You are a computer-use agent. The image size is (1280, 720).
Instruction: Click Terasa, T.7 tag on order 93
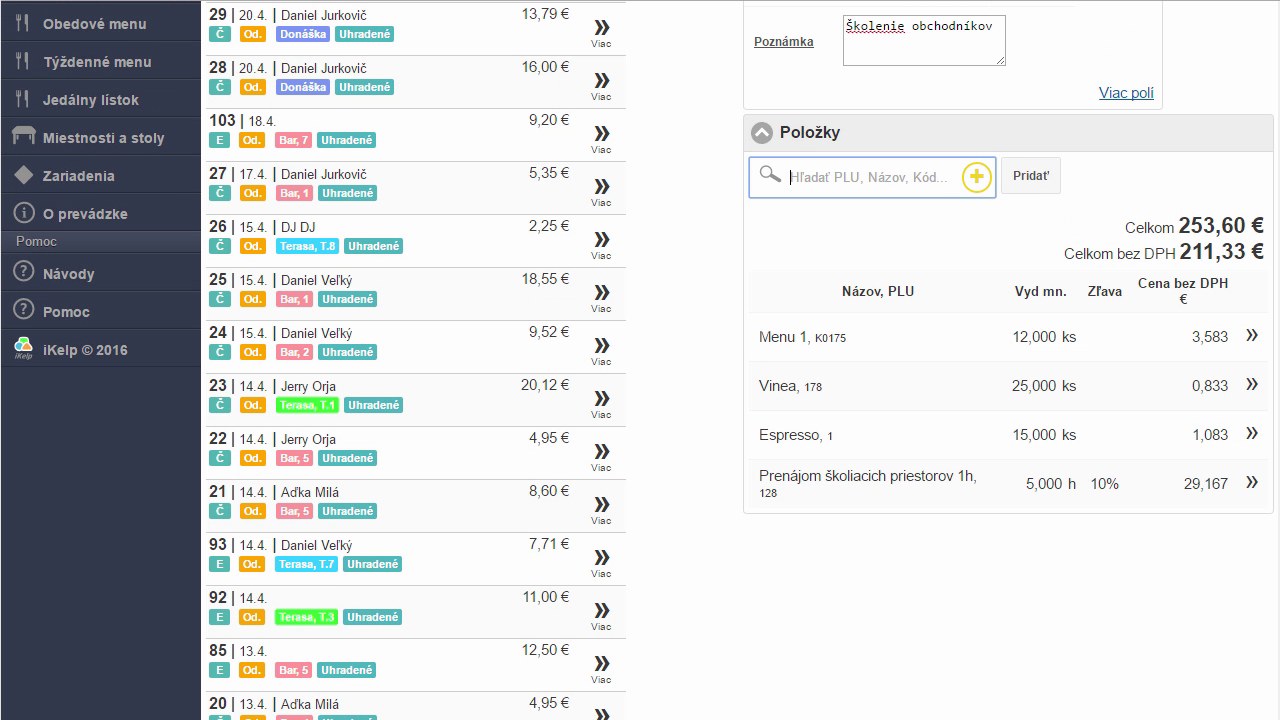tap(308, 564)
